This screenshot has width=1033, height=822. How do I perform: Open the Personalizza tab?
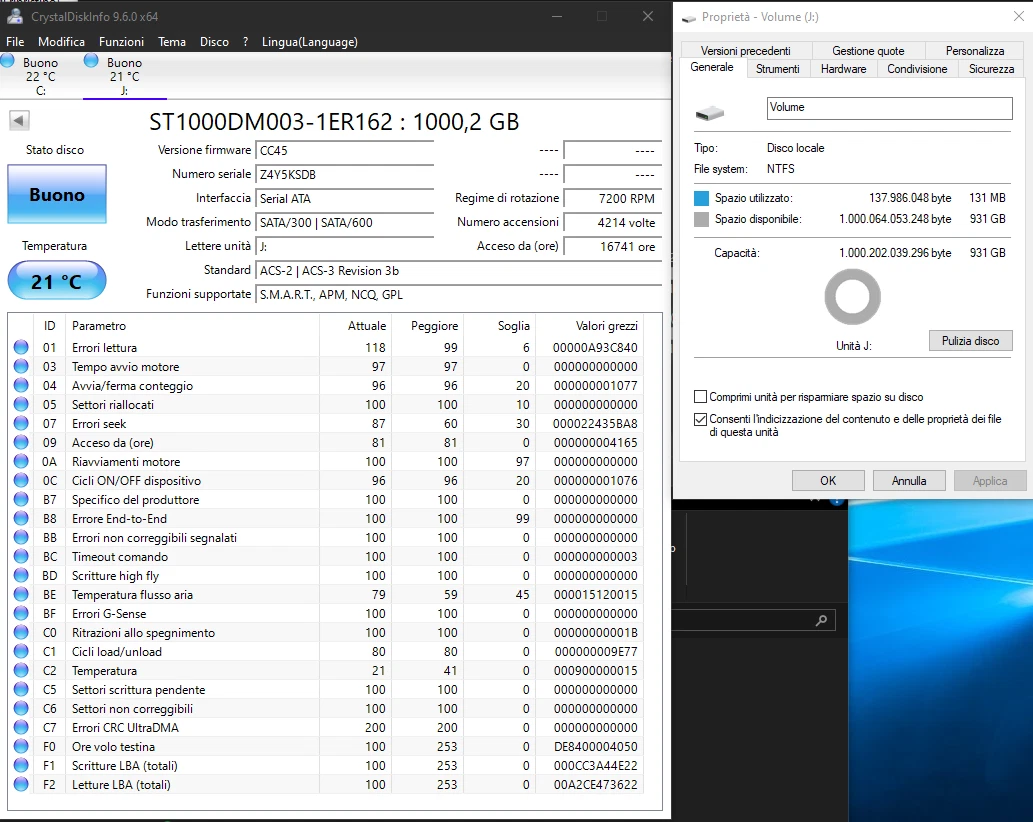(975, 51)
